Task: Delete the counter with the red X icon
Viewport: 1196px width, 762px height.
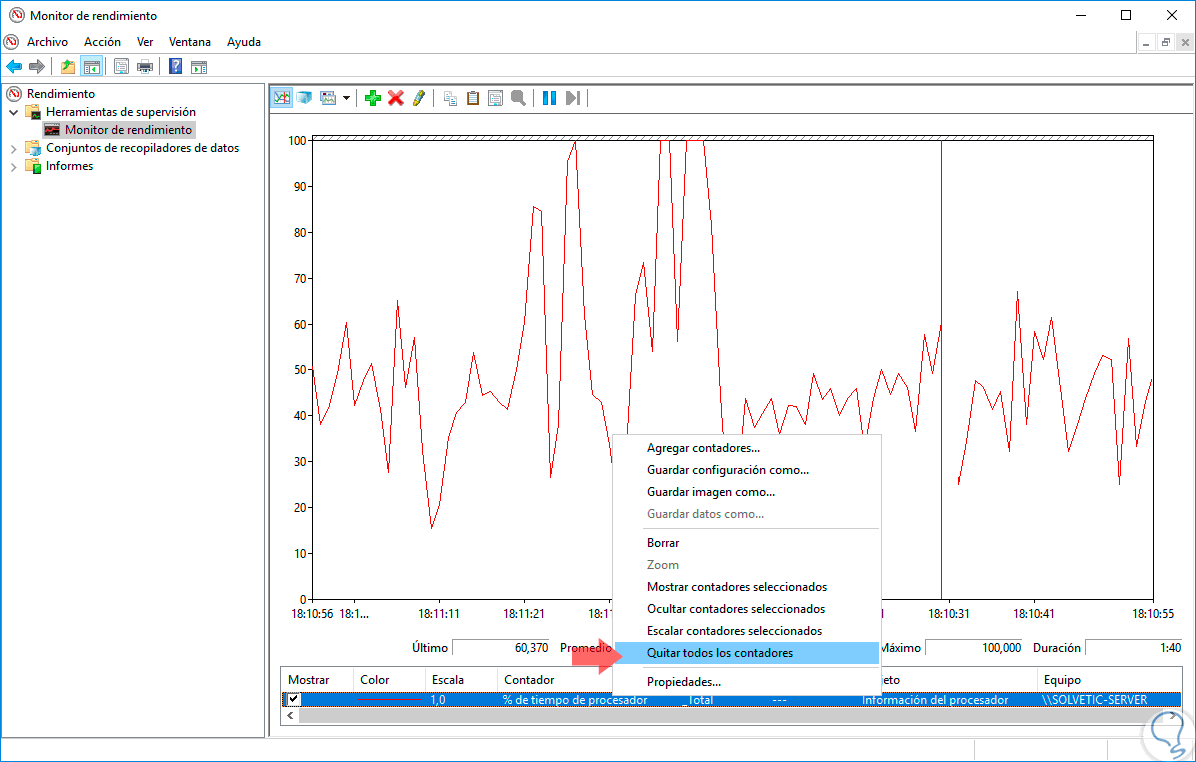Action: click(396, 98)
